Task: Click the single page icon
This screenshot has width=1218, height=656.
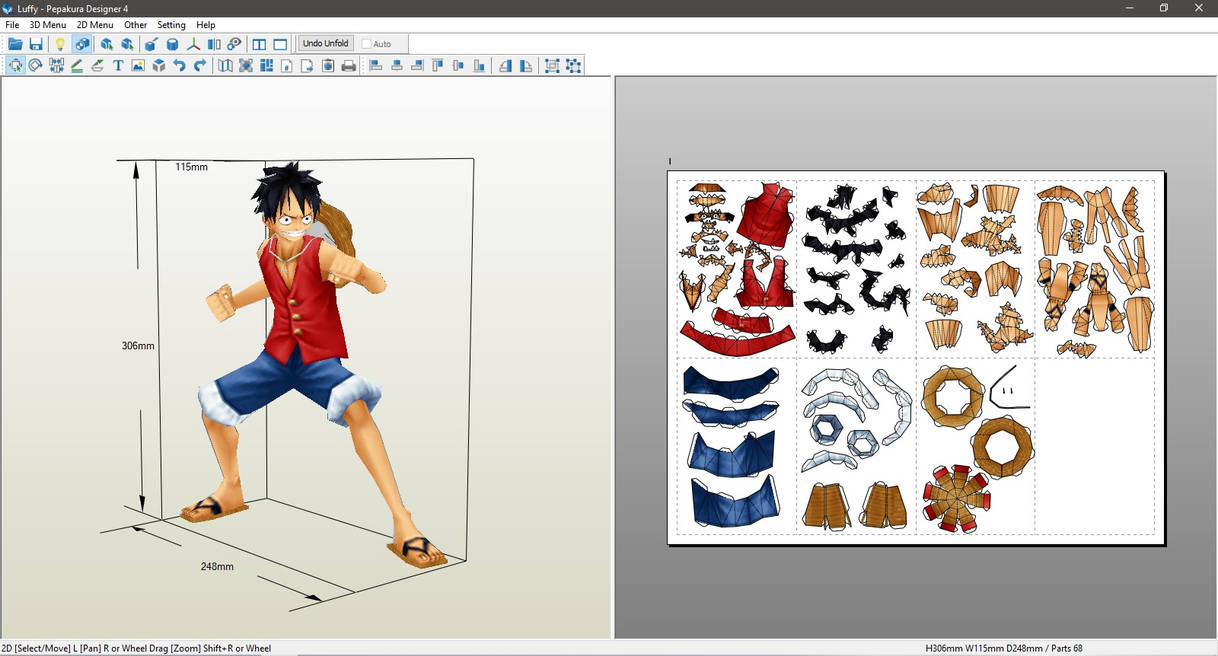Action: (x=287, y=66)
